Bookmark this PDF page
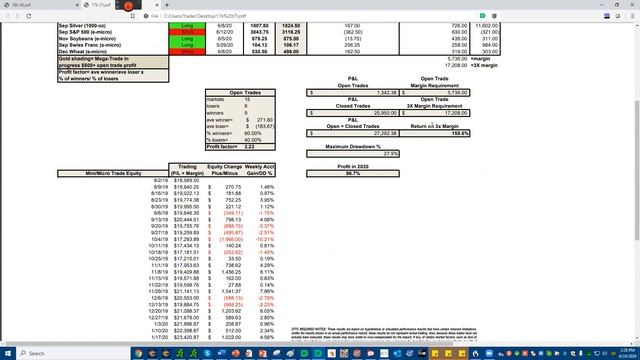 click(133, 16)
